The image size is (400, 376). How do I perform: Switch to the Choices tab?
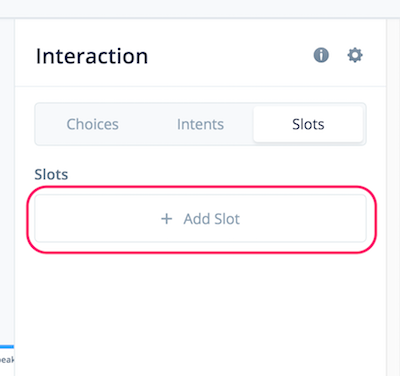[x=93, y=124]
